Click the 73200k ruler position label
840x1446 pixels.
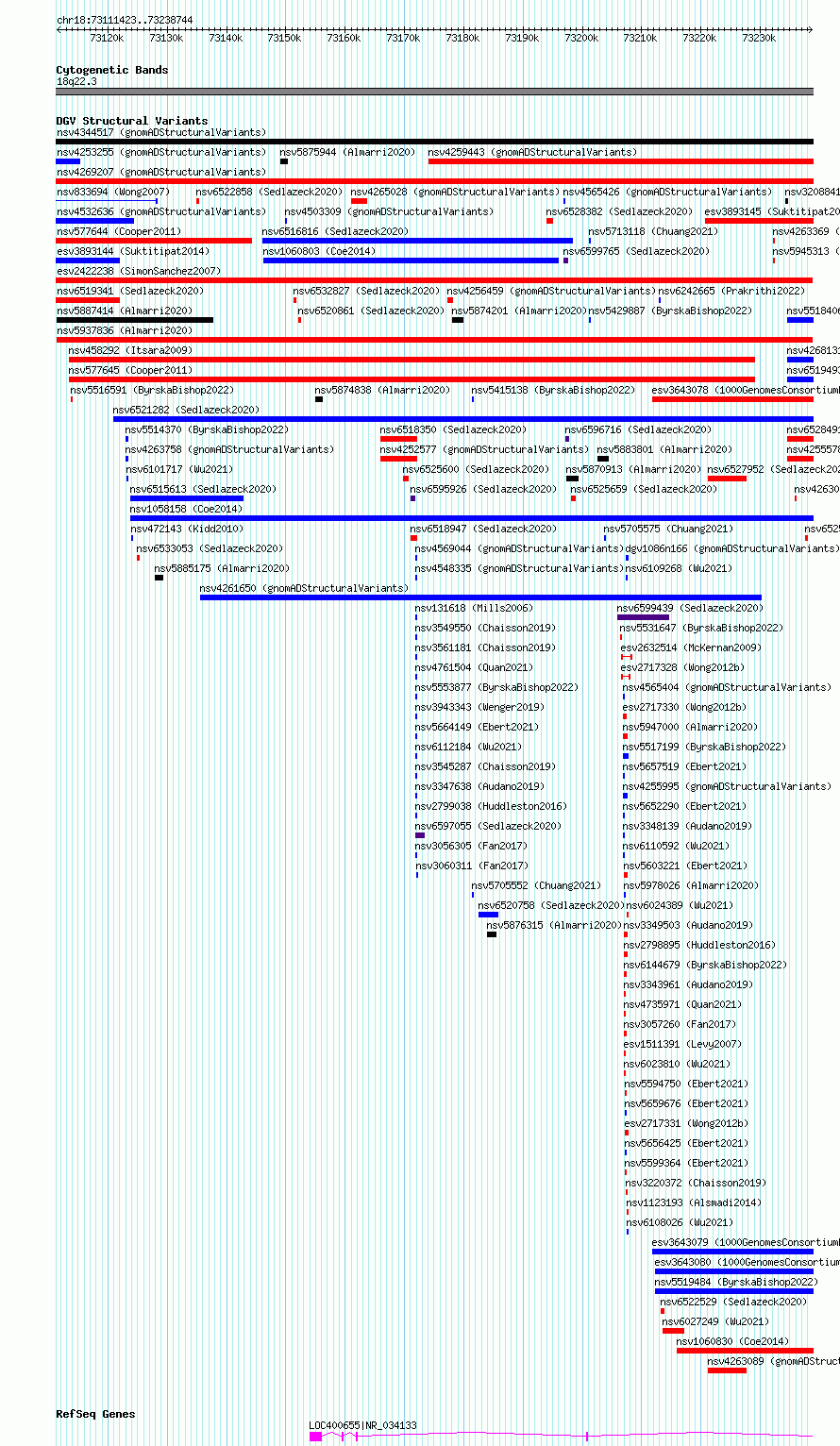581,38
